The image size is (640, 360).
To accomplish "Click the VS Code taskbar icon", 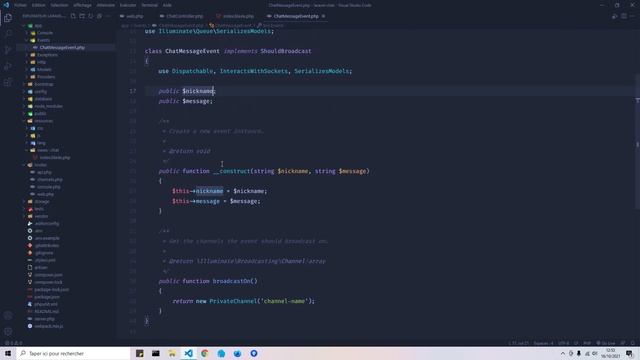I will tap(188, 353).
